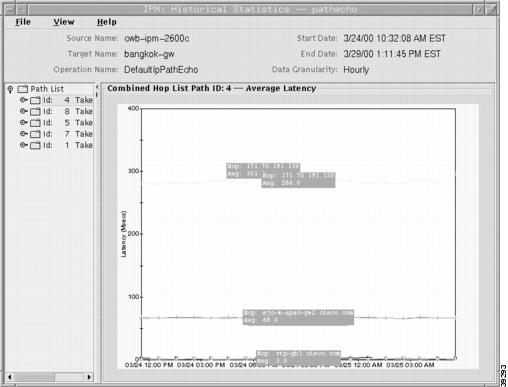Open the Help menu

tap(107, 22)
